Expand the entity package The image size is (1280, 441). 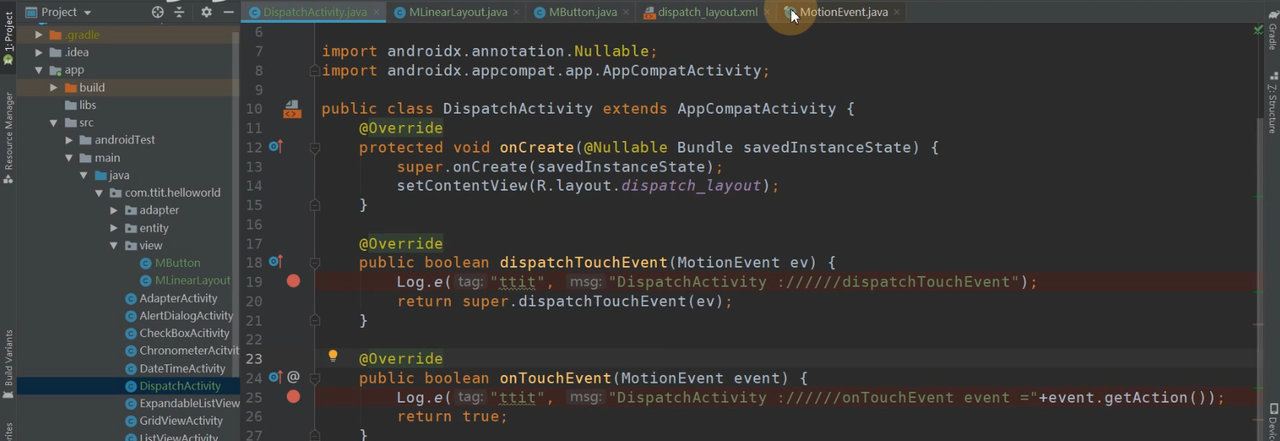[115, 228]
